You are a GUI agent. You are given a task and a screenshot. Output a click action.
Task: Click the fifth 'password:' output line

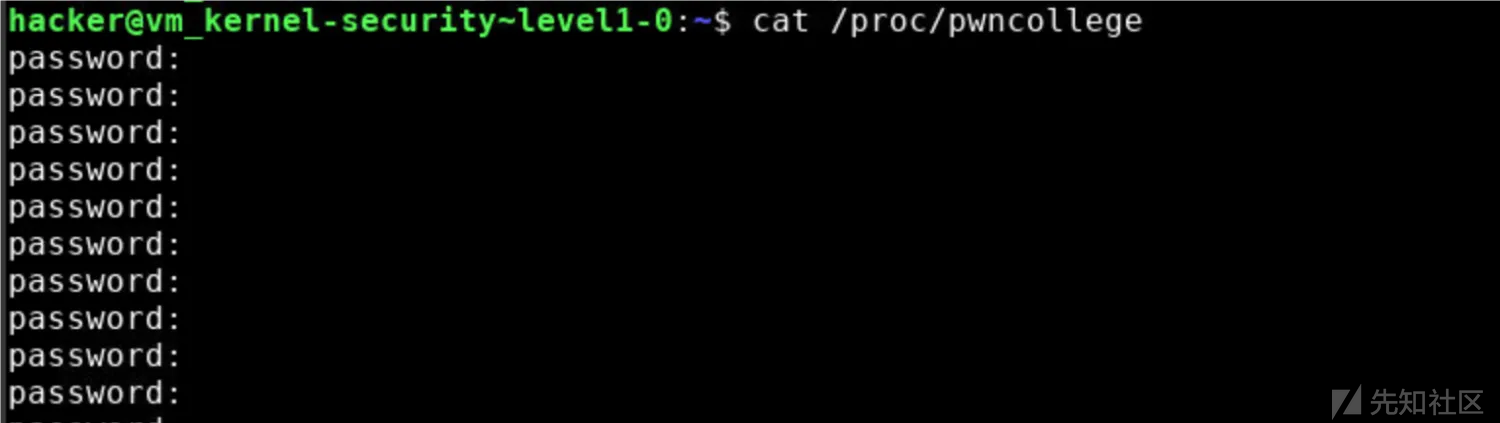tap(94, 208)
